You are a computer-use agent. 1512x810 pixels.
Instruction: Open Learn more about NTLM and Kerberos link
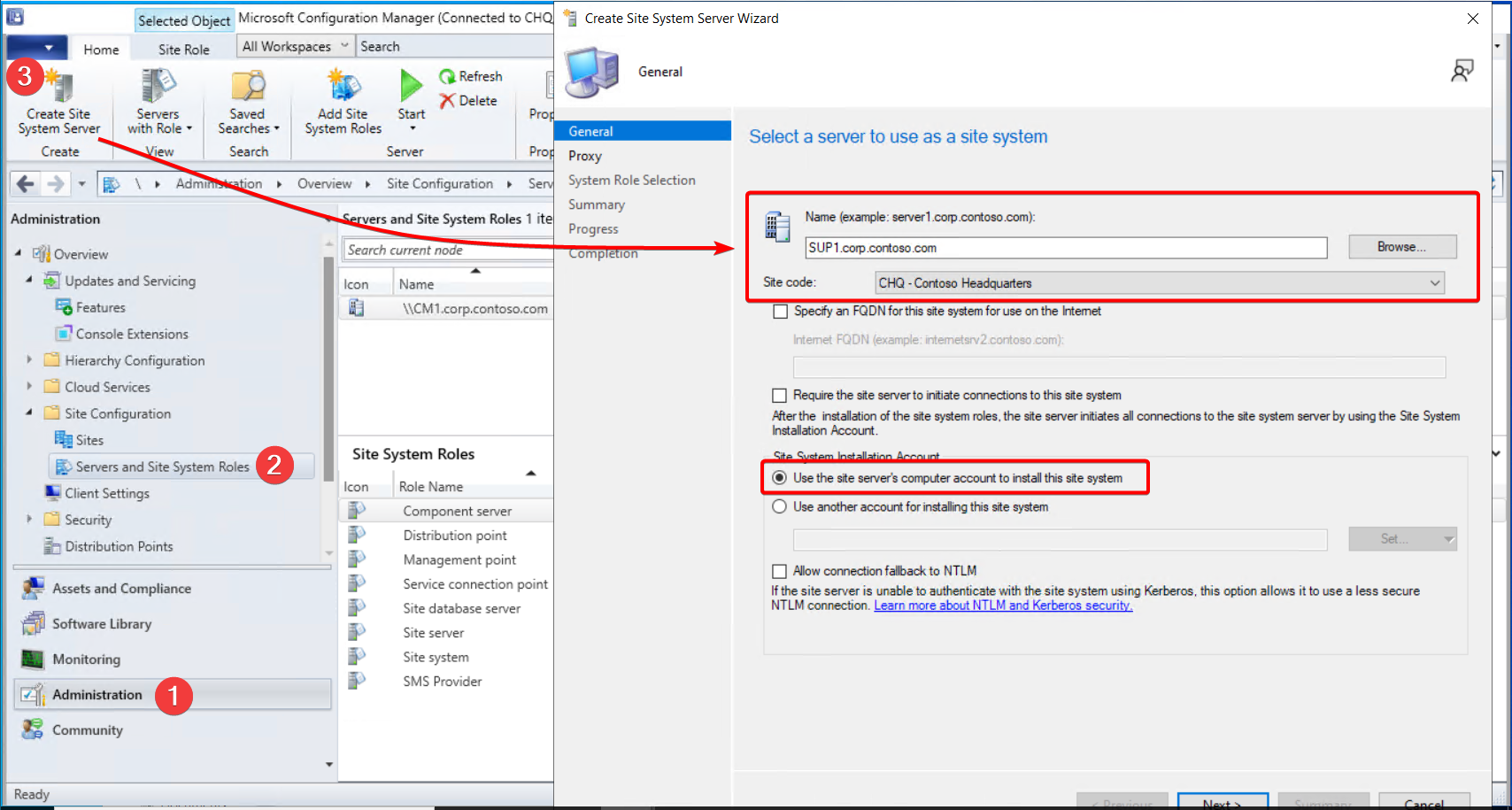point(1003,606)
